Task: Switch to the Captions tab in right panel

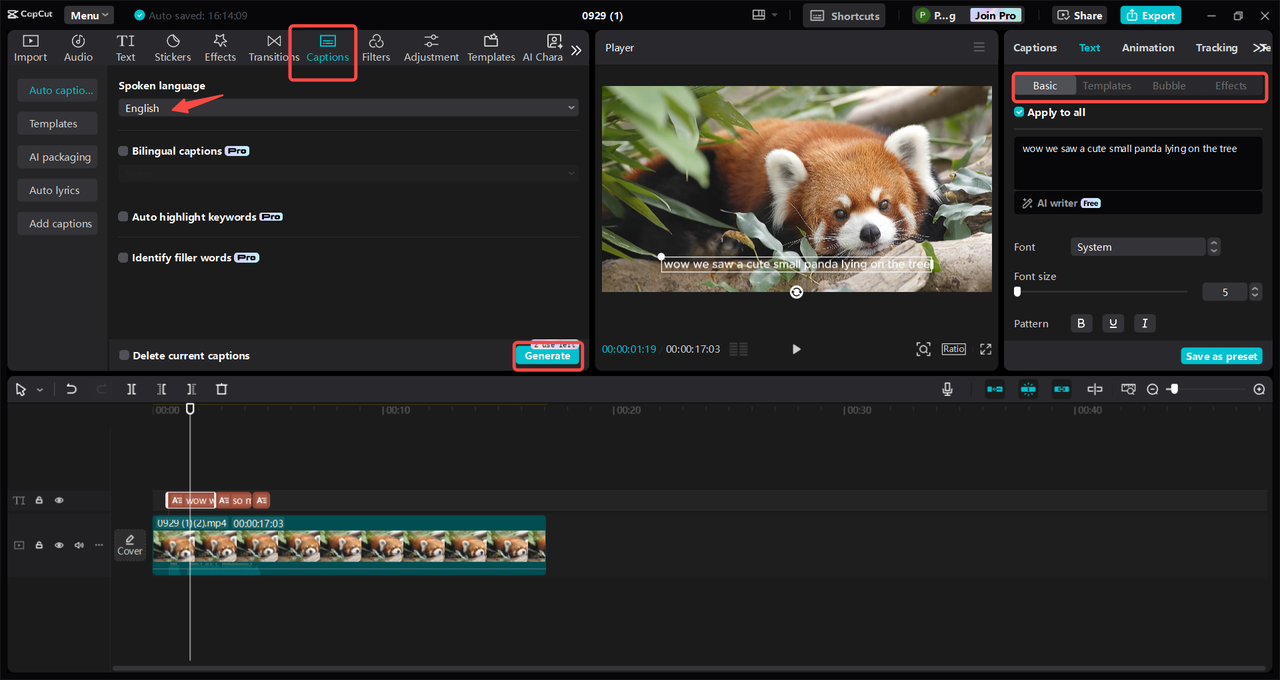Action: [1035, 47]
